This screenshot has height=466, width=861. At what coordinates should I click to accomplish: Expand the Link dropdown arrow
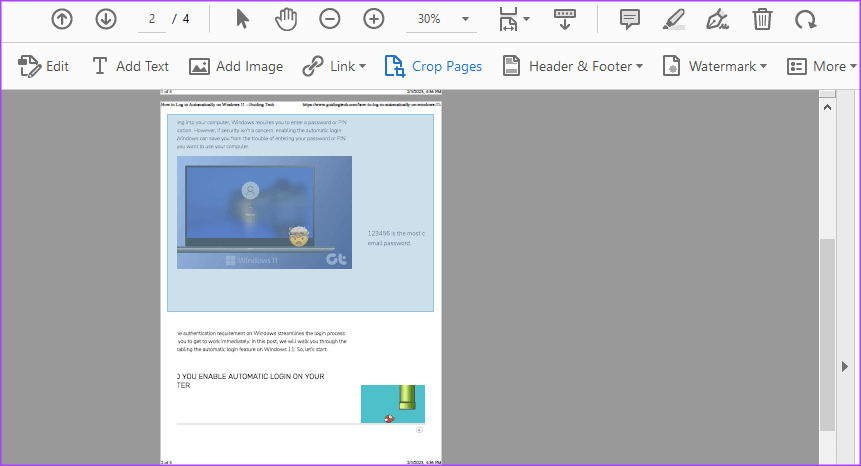362,66
